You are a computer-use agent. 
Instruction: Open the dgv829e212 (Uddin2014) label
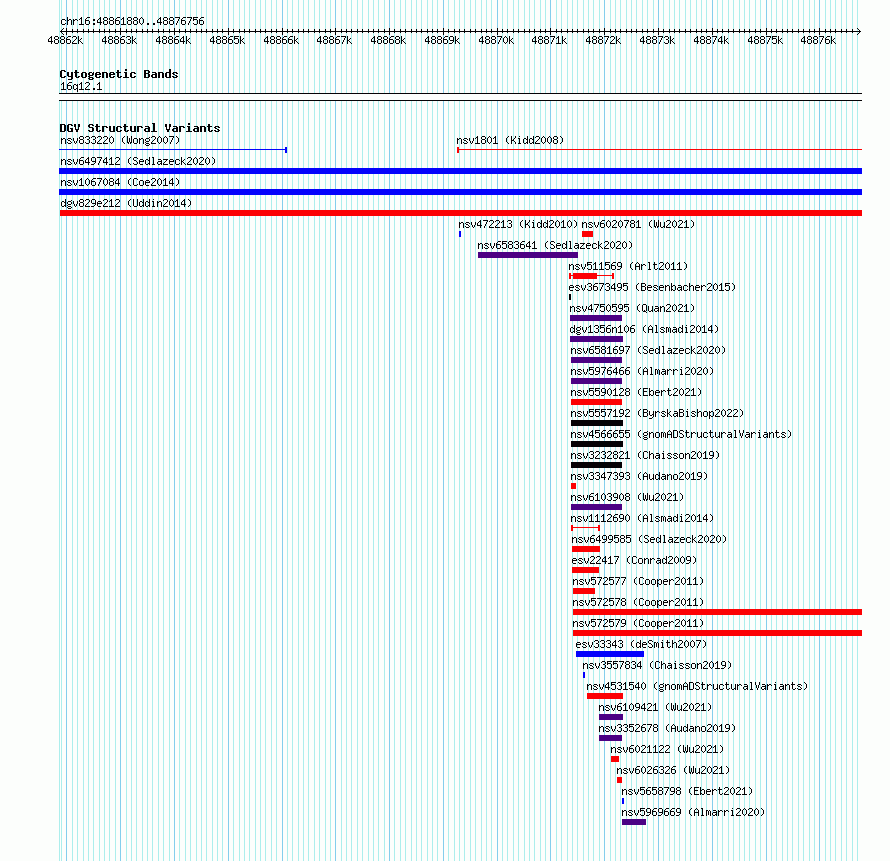126,203
